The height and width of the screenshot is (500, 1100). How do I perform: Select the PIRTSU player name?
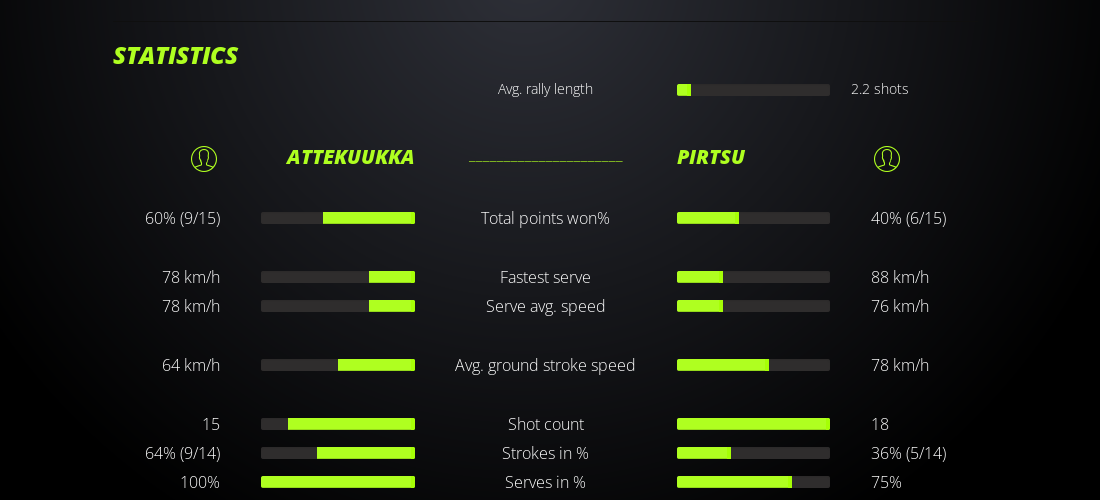(x=711, y=157)
